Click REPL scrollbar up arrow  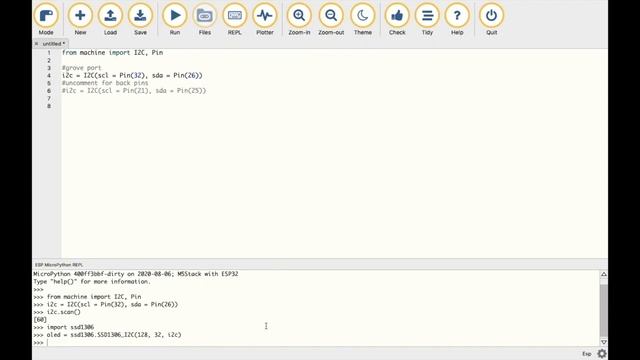[x=604, y=274]
